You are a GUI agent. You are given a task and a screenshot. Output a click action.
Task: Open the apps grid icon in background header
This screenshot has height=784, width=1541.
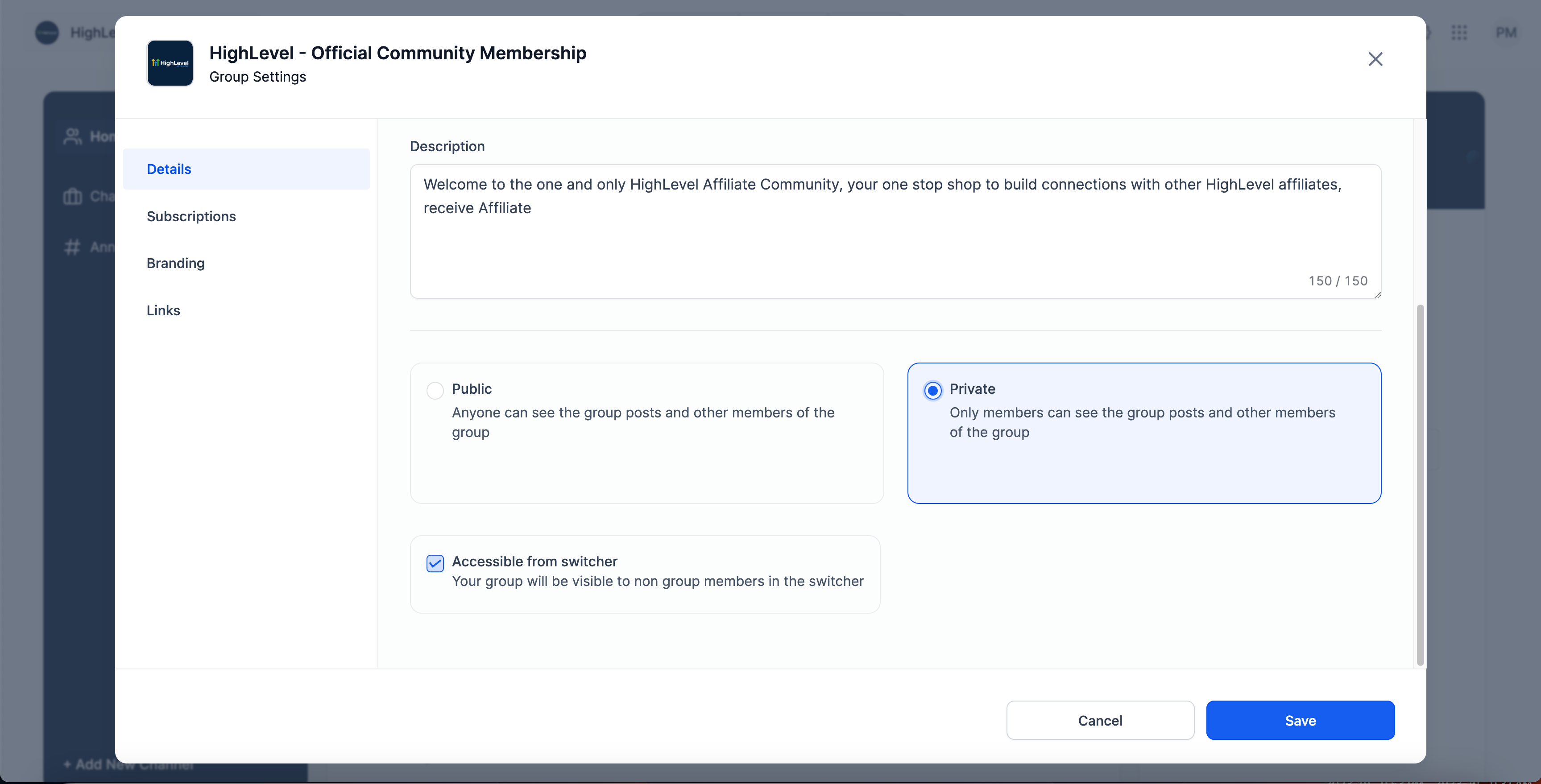(x=1459, y=32)
